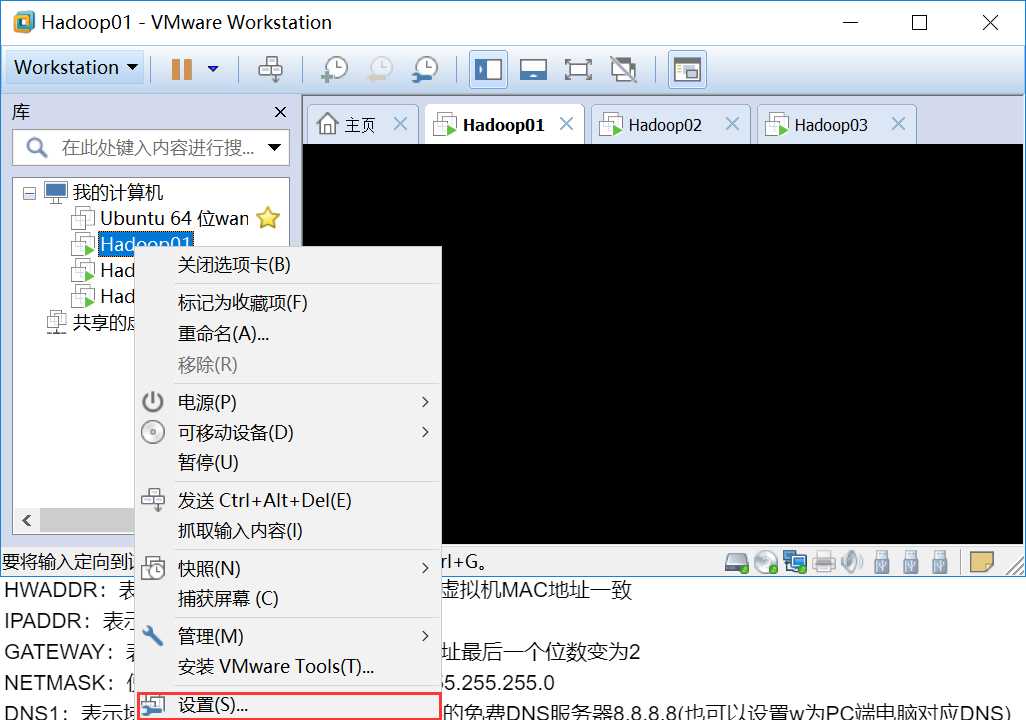Screen dimensions: 1026x720
Task: Open the Workstation dropdown menu
Action: click(x=75, y=67)
